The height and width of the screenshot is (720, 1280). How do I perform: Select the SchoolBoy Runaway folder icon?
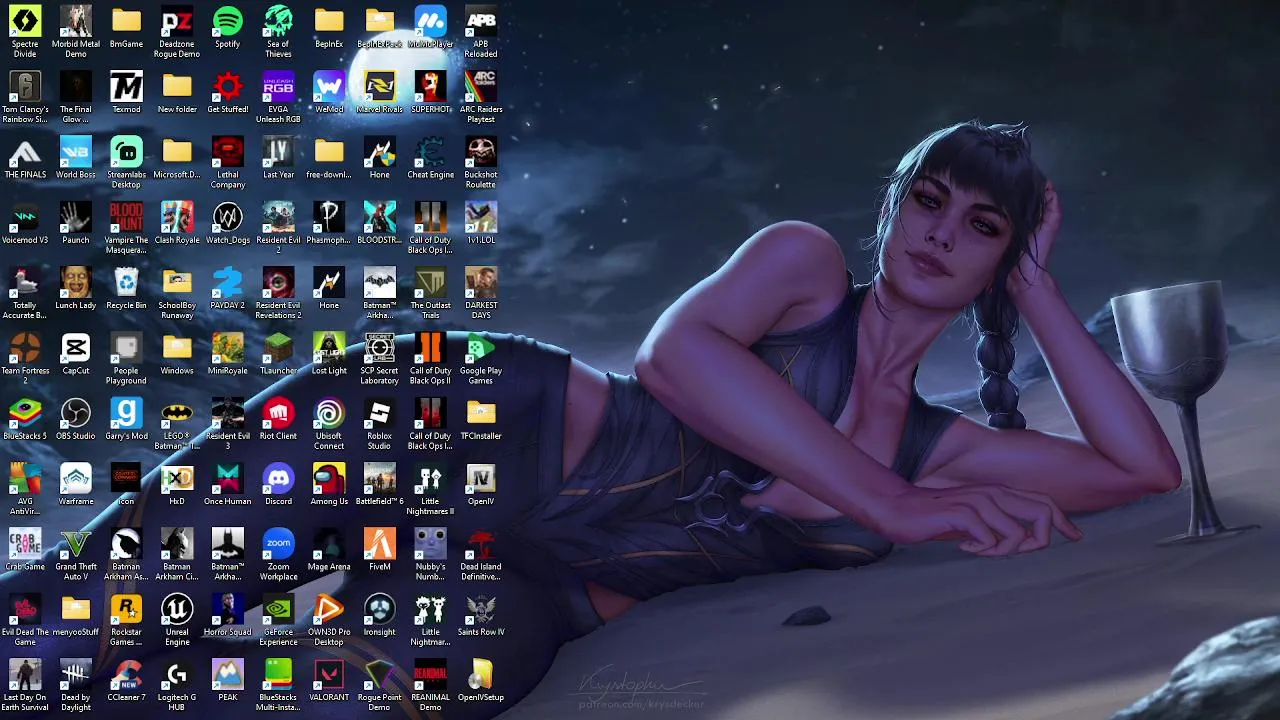(177, 282)
